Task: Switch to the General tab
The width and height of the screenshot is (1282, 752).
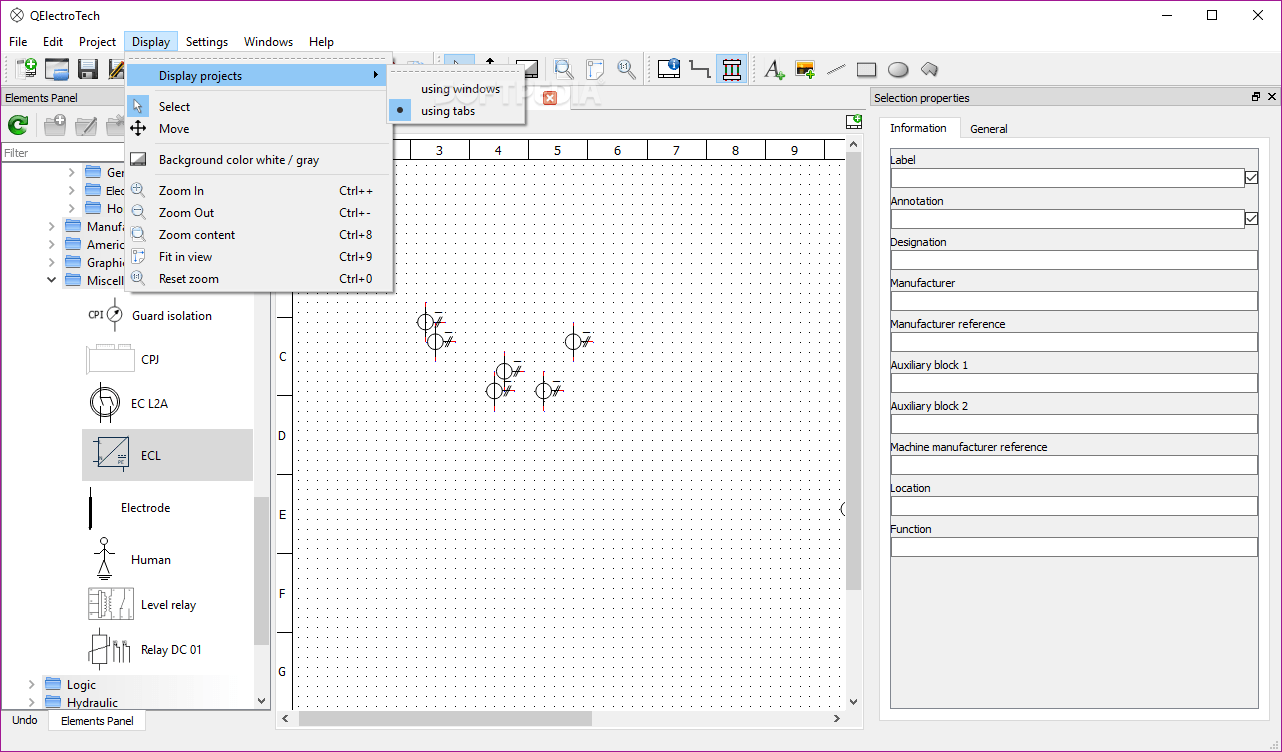Action: tap(989, 128)
